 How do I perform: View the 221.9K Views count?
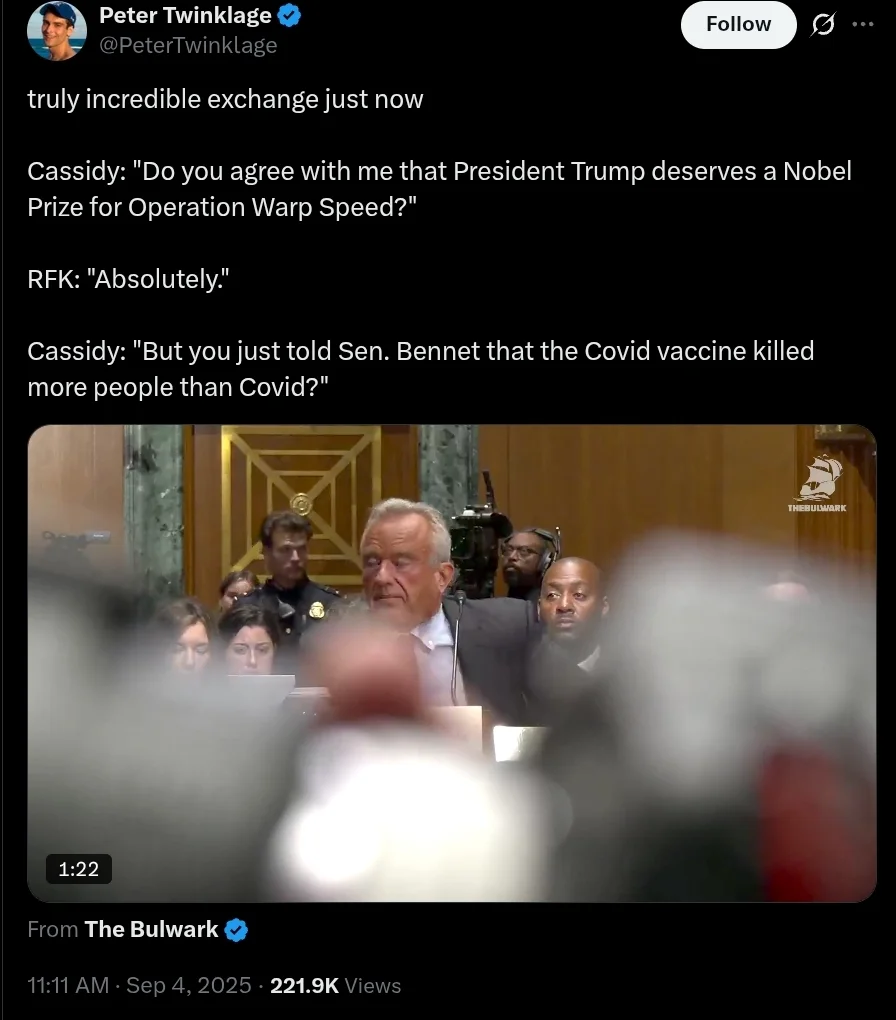click(x=336, y=986)
